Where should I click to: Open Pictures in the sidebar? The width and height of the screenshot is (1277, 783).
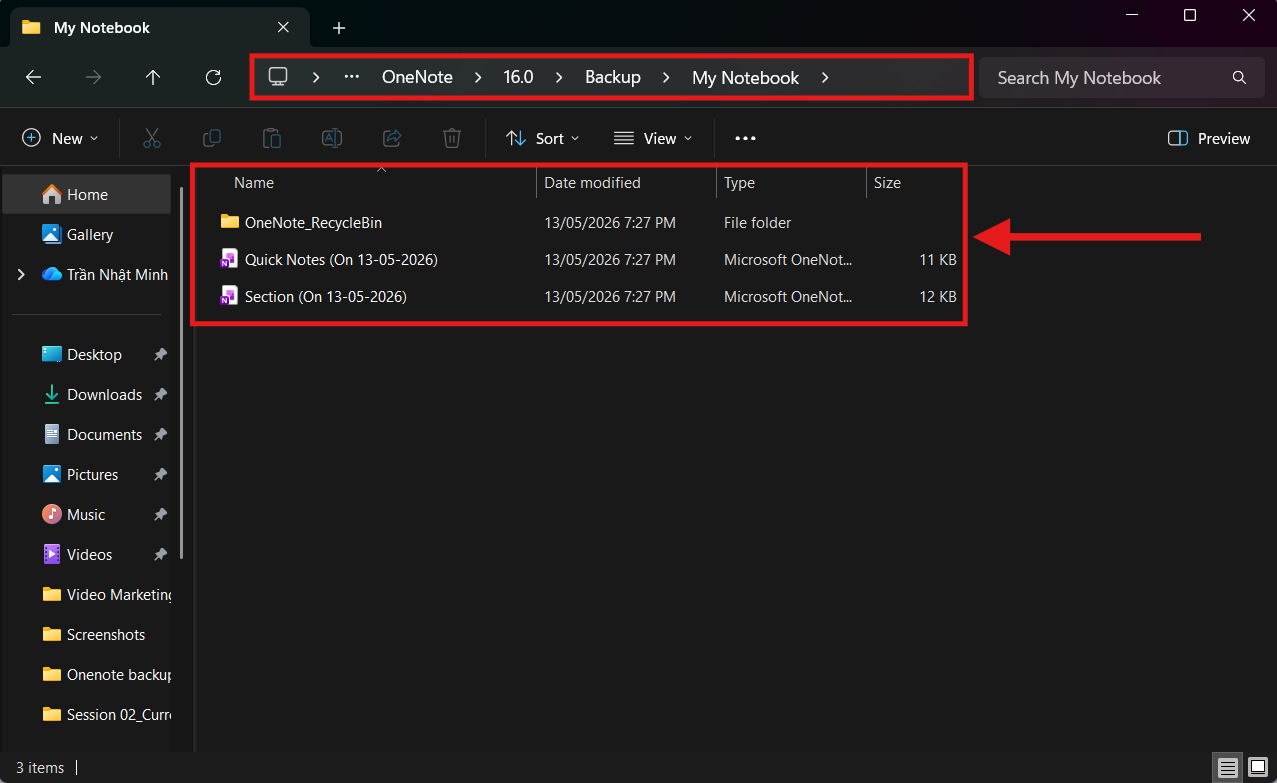pos(92,475)
